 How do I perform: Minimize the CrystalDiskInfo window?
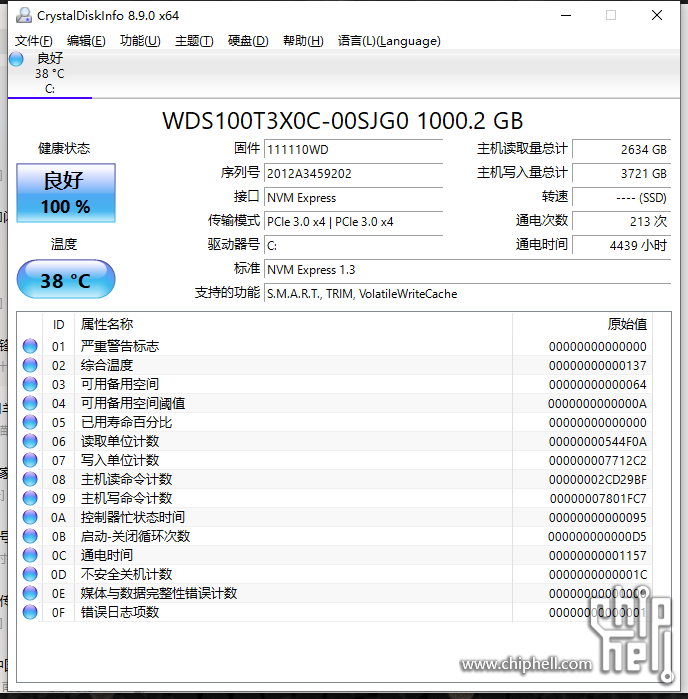point(566,16)
